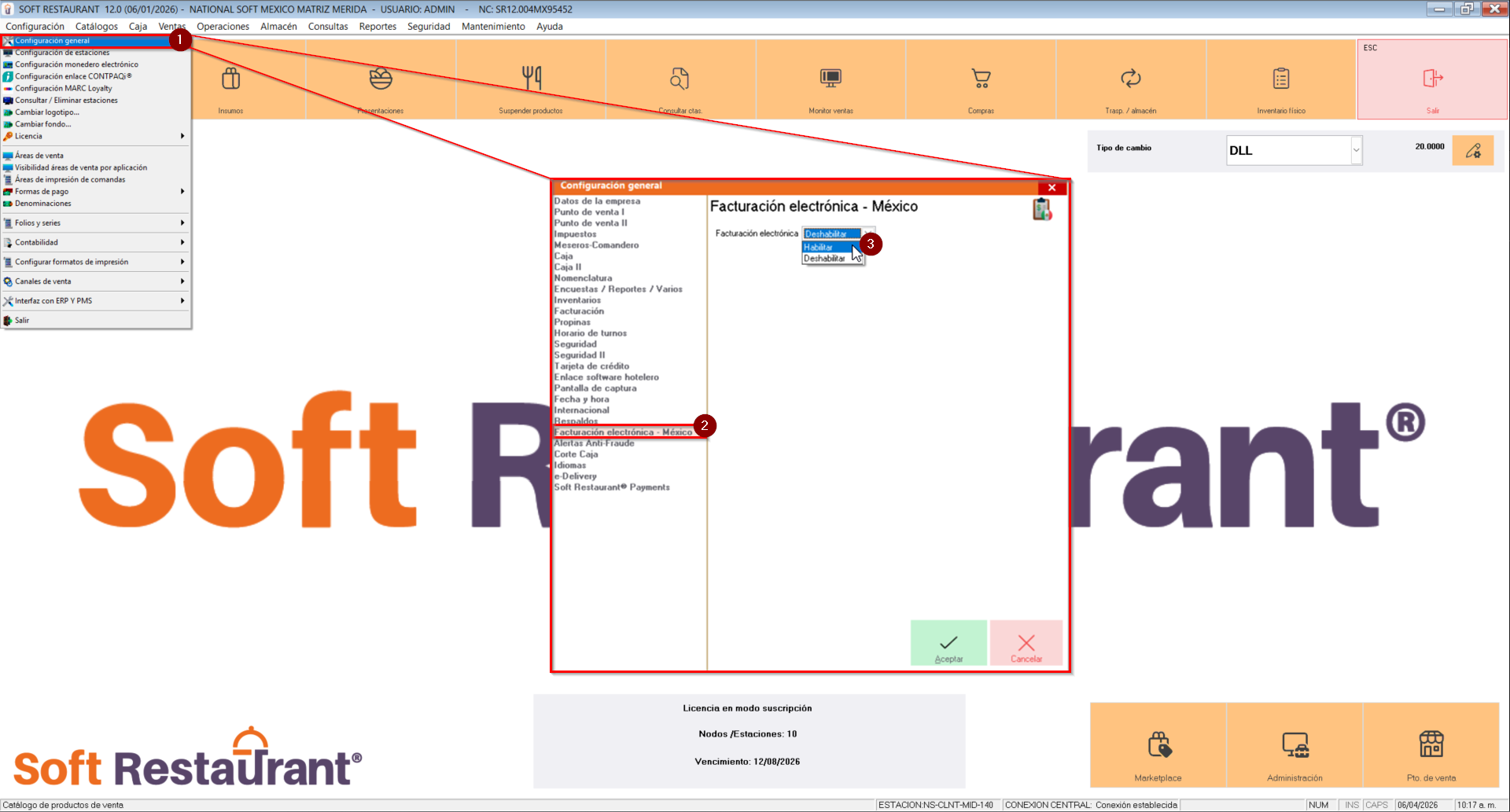The width and height of the screenshot is (1510, 812).
Task: Open the Catálogos menu
Action: [97, 27]
